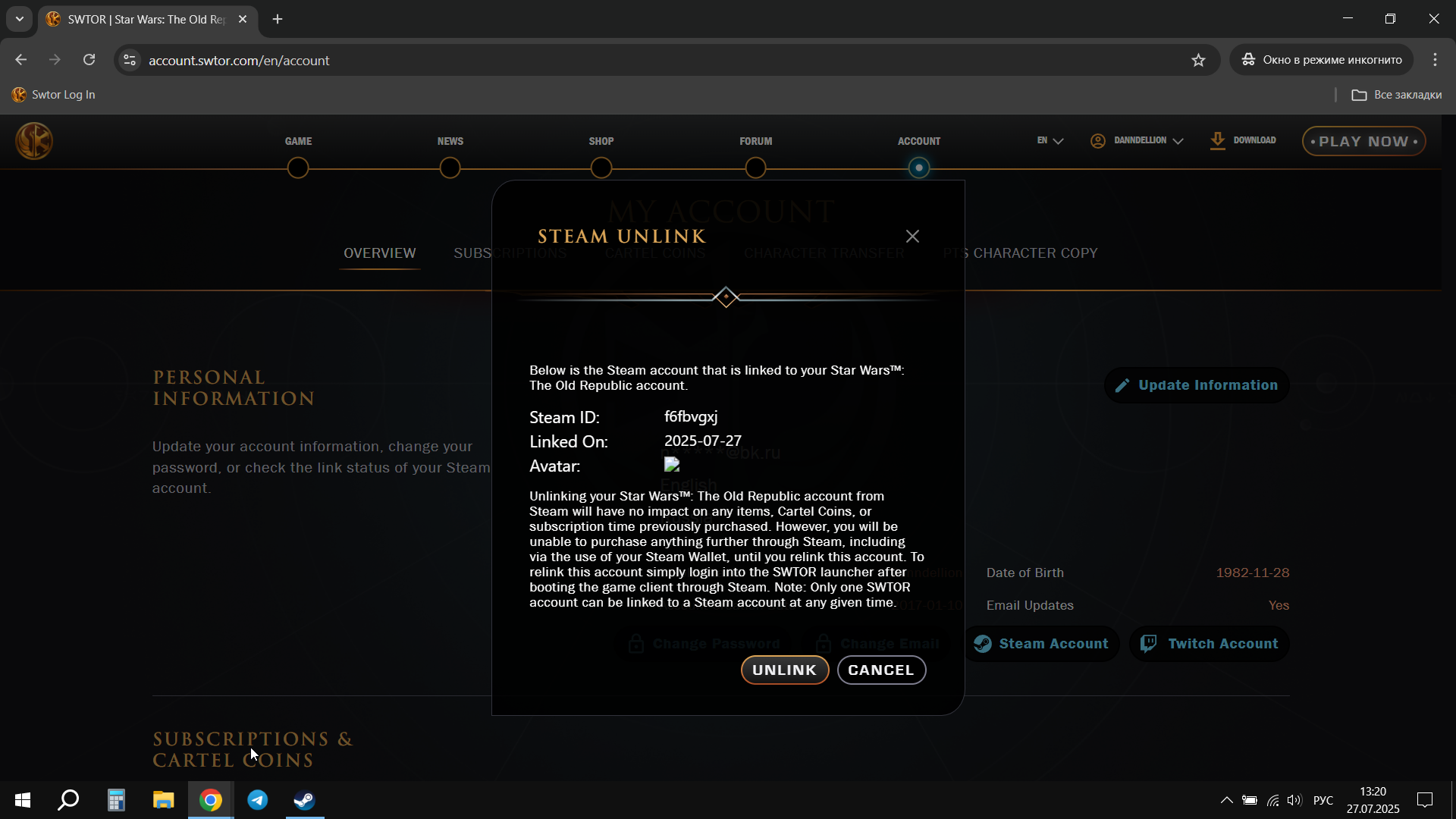This screenshot has height=819, width=1456.
Task: Open the notification center icon
Action: 1425,800
